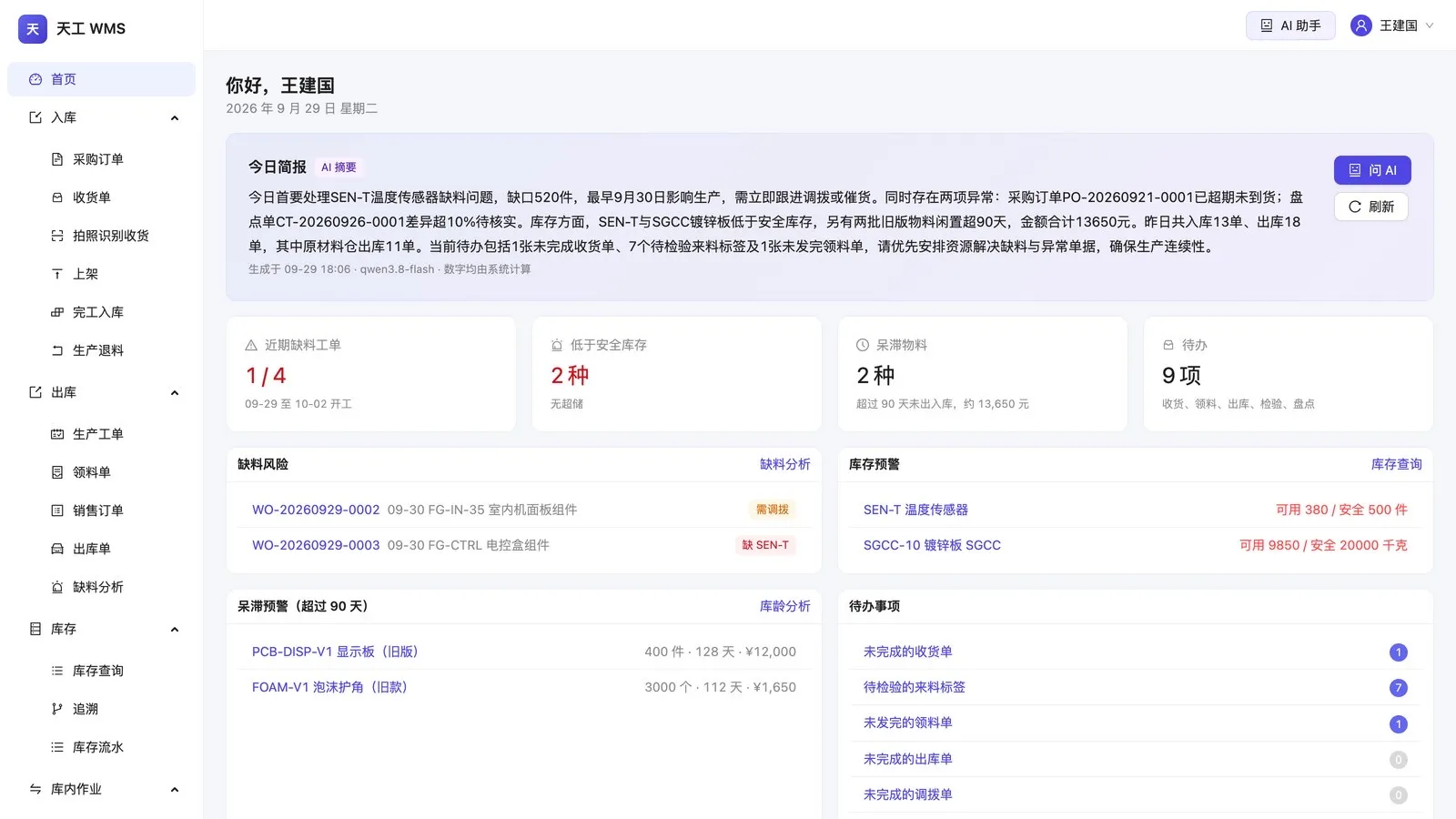
Task: Collapse the 库内作业 sidebar group
Action: [175, 790]
